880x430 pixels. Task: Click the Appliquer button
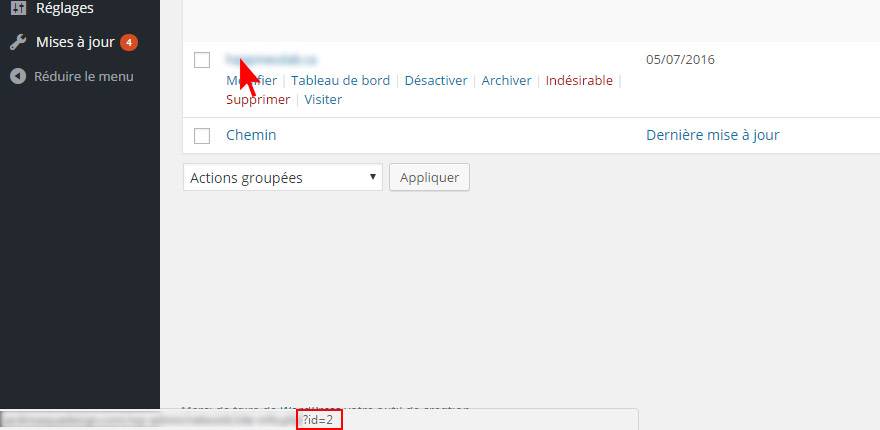point(429,177)
